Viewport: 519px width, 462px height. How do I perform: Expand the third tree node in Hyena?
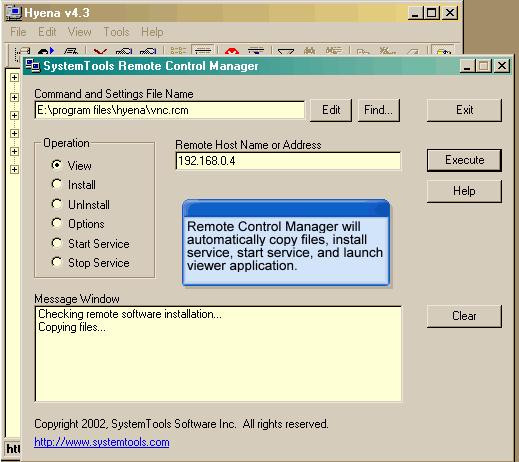tap(14, 116)
